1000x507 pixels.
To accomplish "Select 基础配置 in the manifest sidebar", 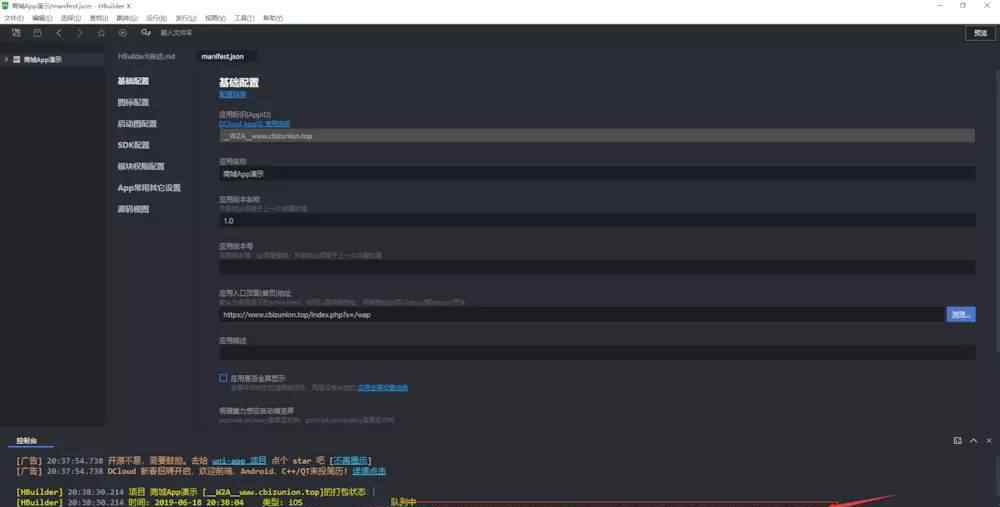I will 133,81.
